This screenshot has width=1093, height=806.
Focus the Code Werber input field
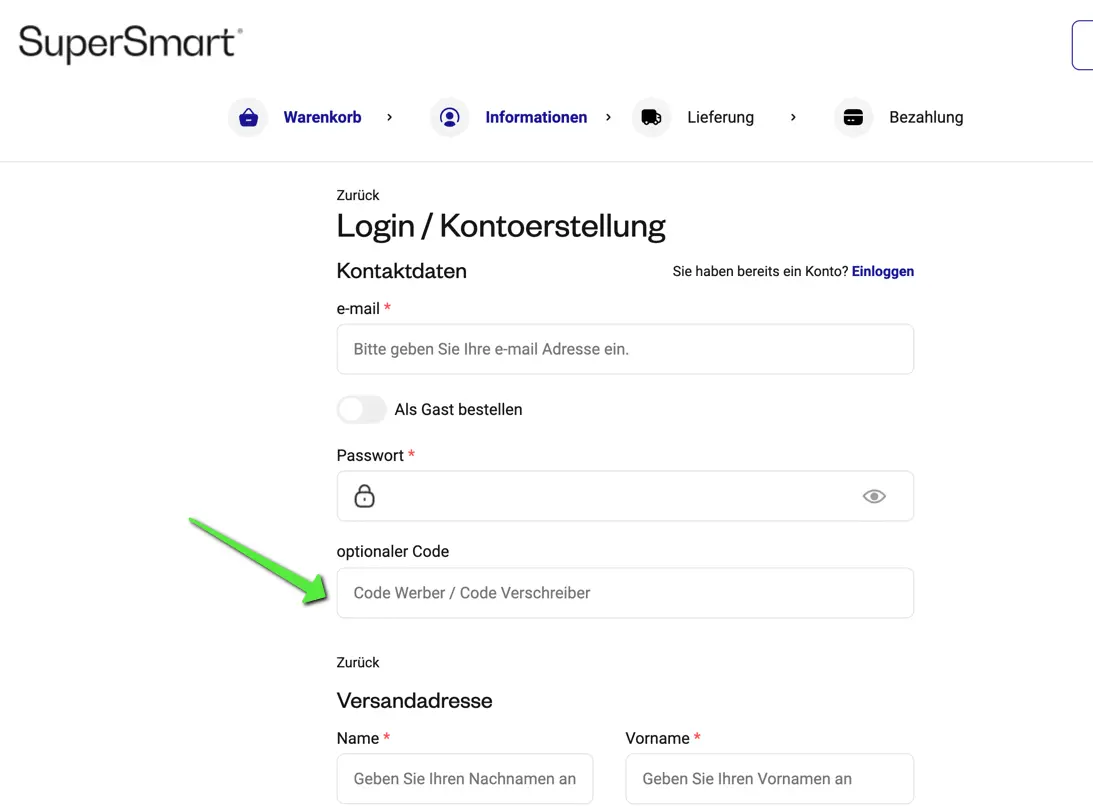[625, 593]
